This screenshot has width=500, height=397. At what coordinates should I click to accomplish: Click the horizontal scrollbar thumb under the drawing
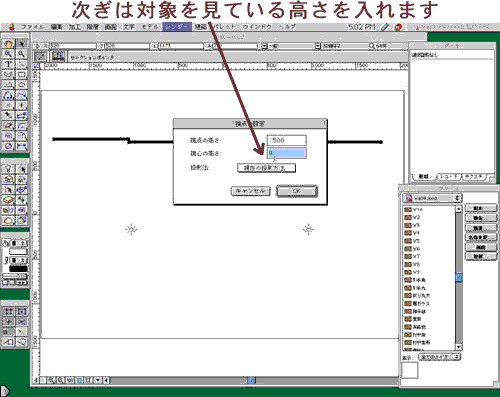point(252,380)
